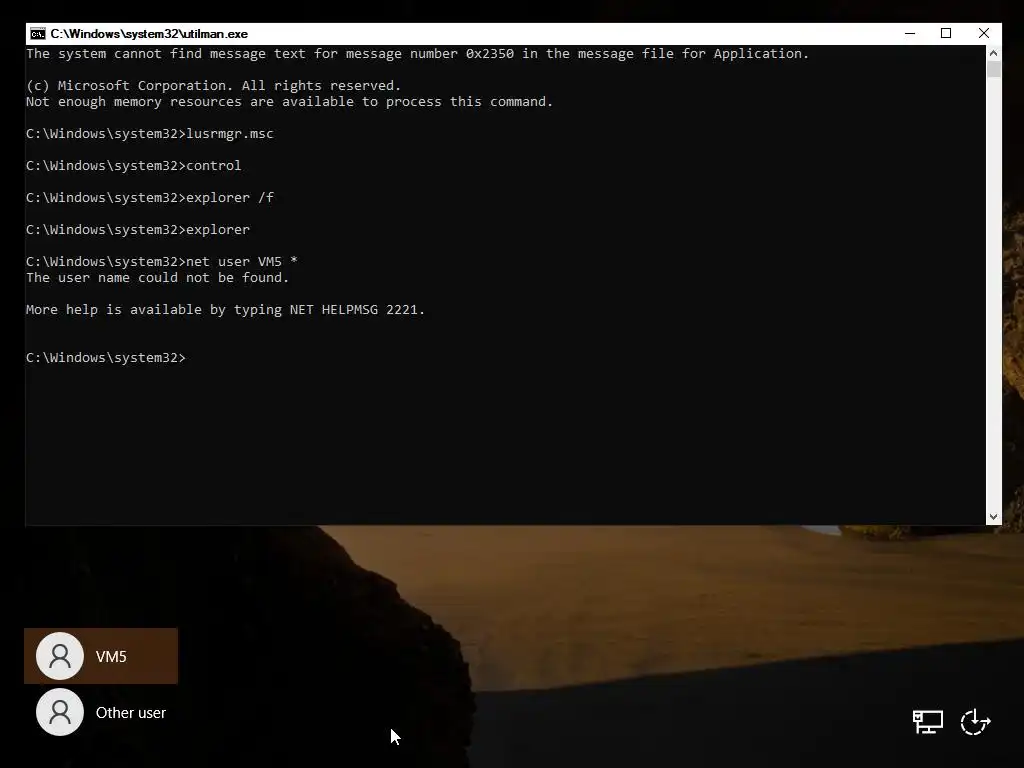Select the VM5 user account
1024x768 pixels.
101,656
